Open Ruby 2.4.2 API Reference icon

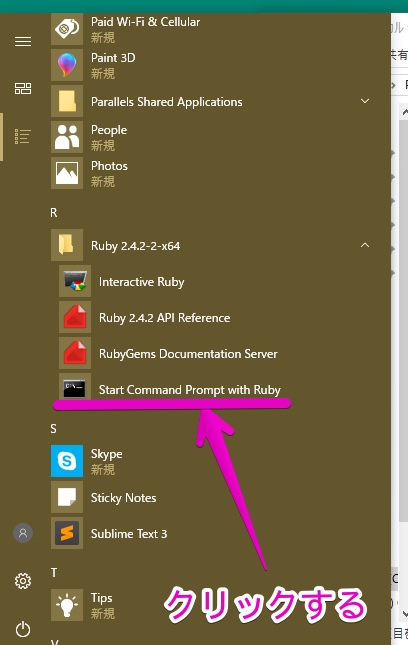pos(75,317)
